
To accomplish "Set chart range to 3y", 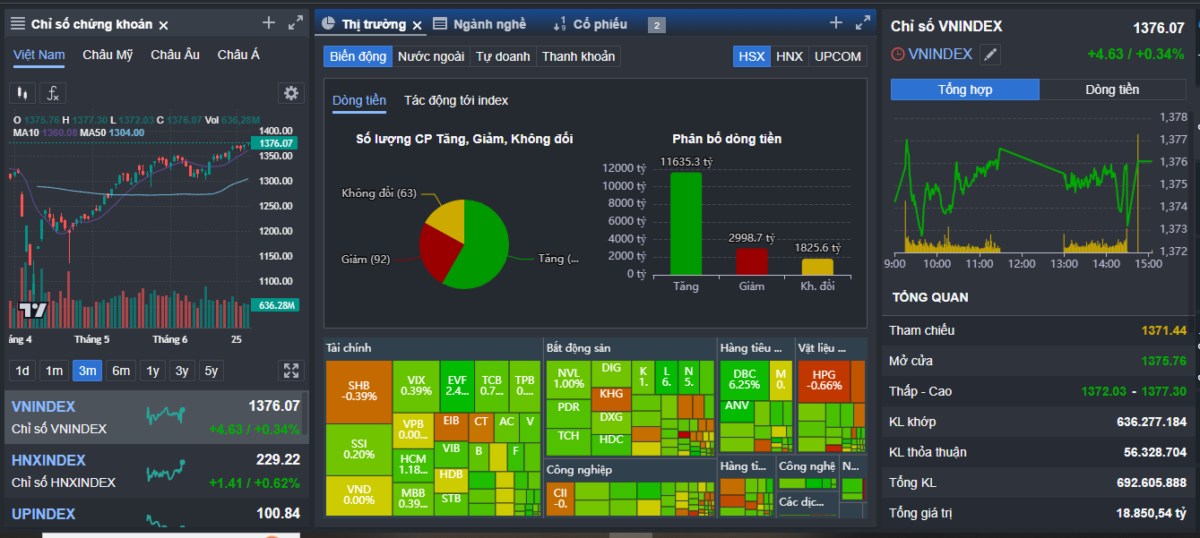I will tap(182, 370).
